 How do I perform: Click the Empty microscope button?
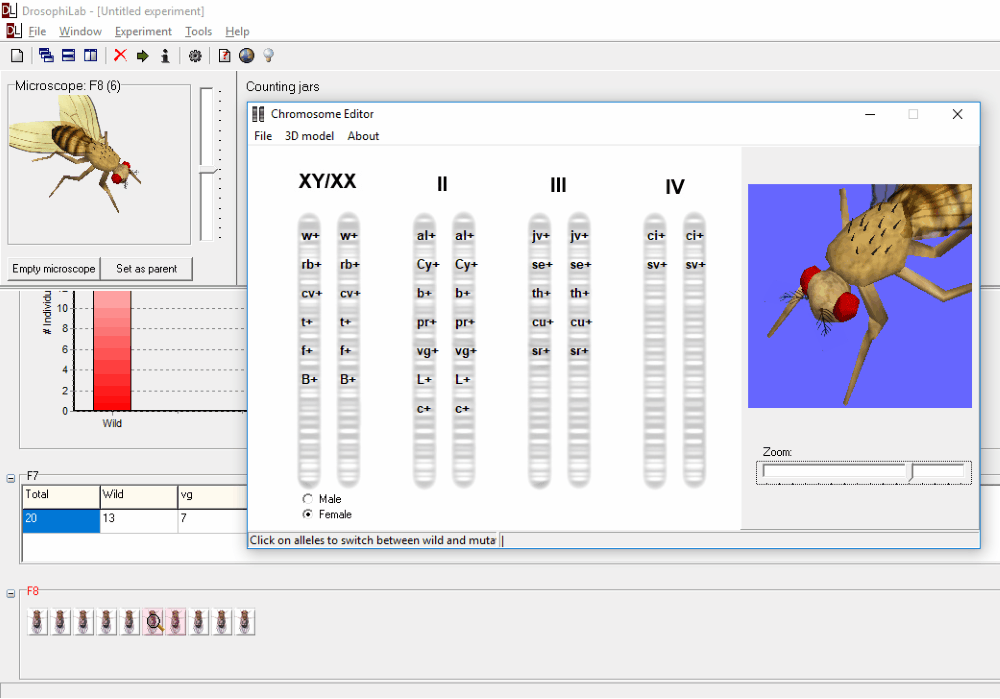54,269
